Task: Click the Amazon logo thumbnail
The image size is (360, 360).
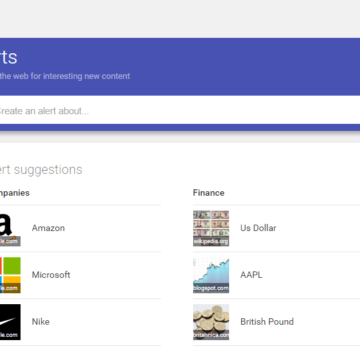Action: point(10,228)
